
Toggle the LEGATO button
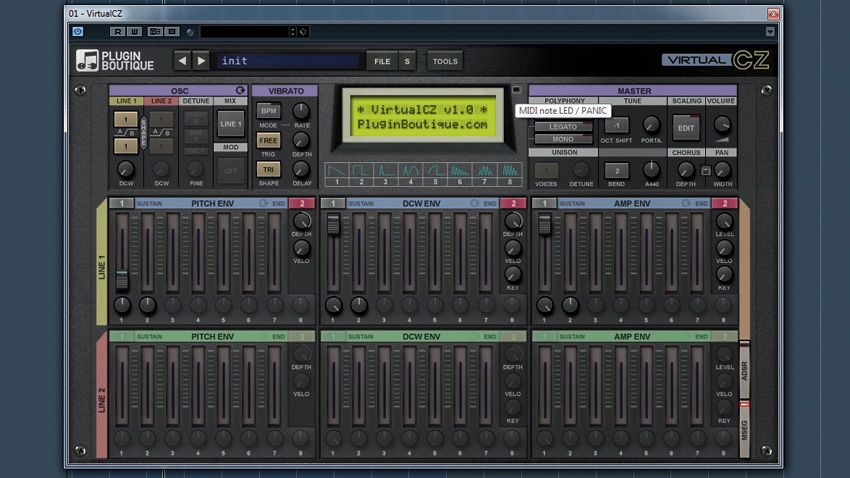click(563, 127)
